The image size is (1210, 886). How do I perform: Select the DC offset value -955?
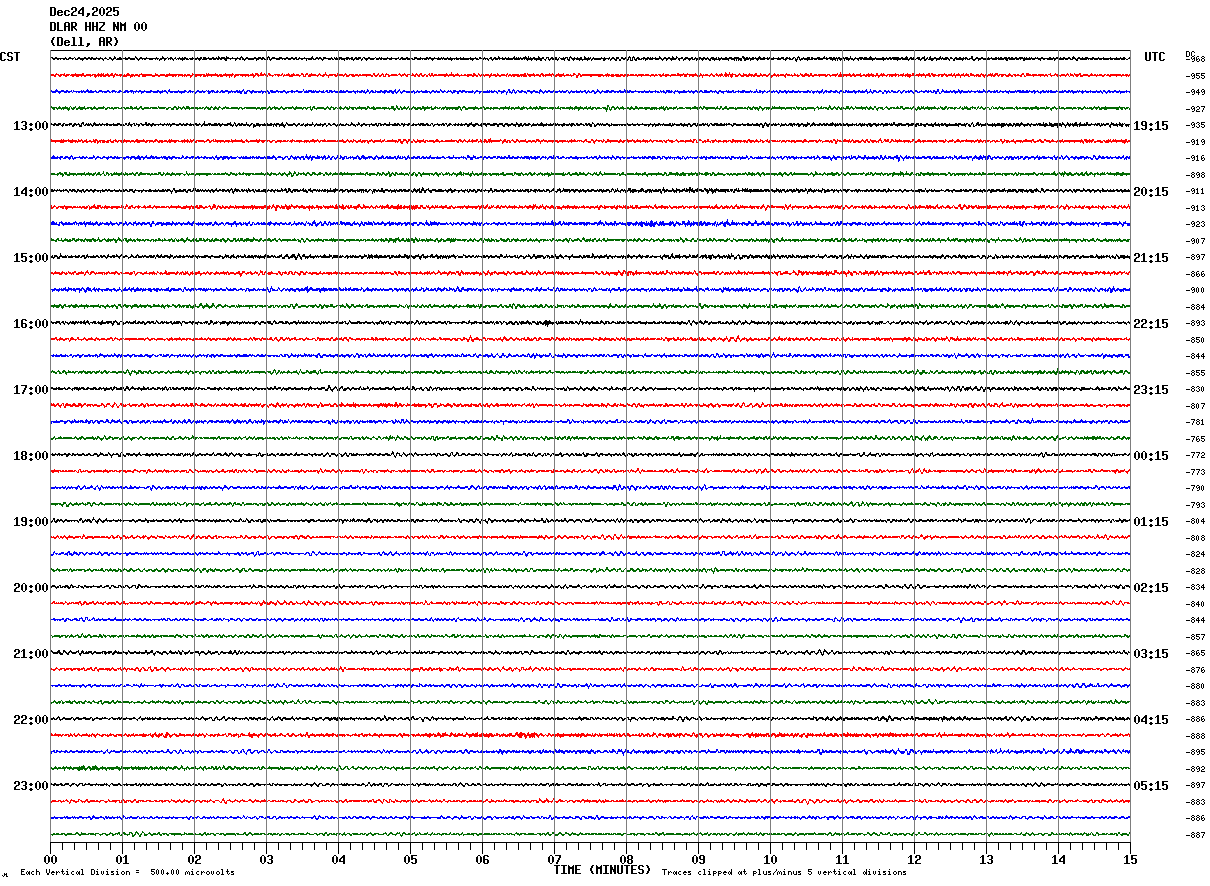point(1195,76)
